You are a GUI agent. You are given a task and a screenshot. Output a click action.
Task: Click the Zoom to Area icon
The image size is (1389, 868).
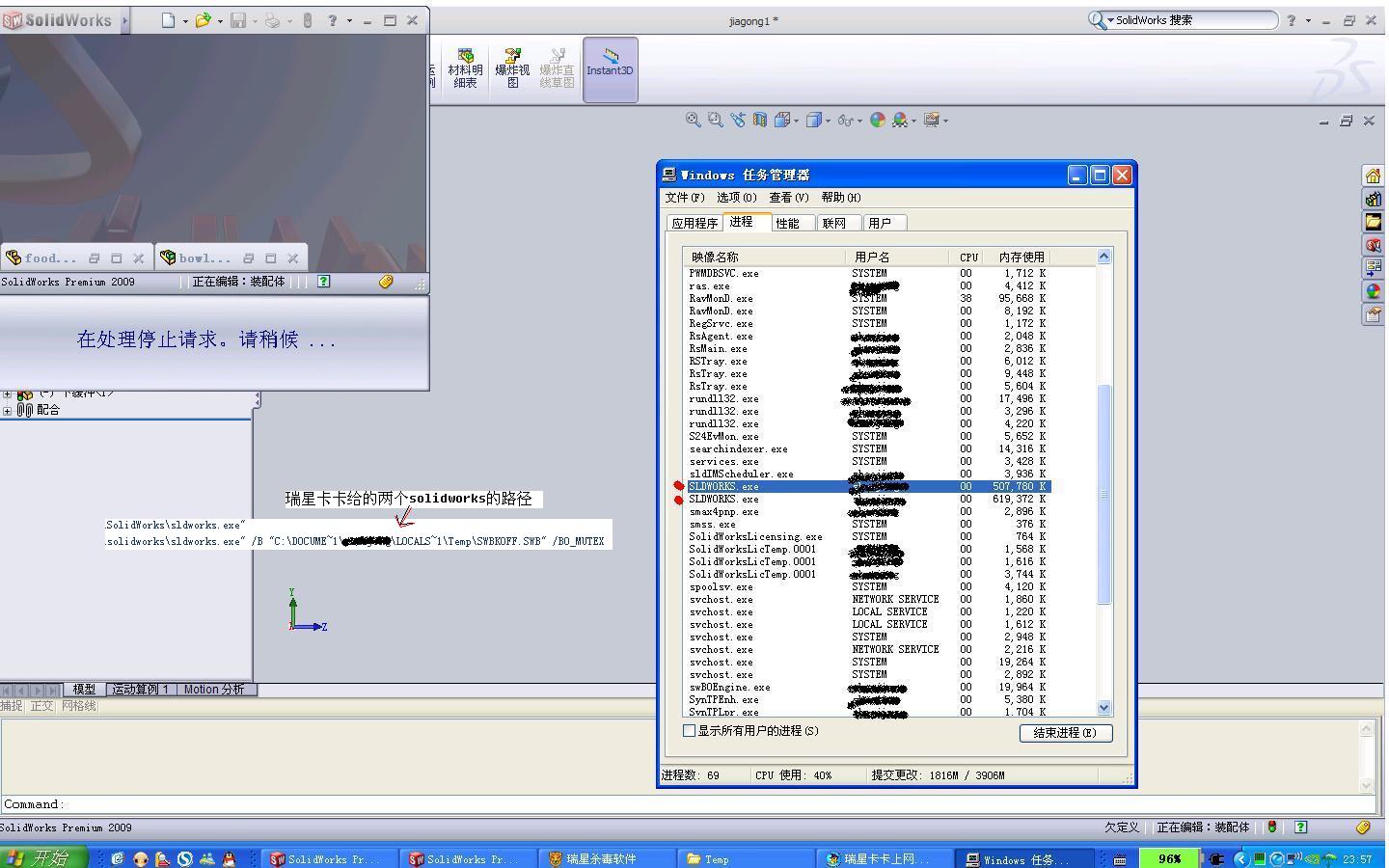715,120
